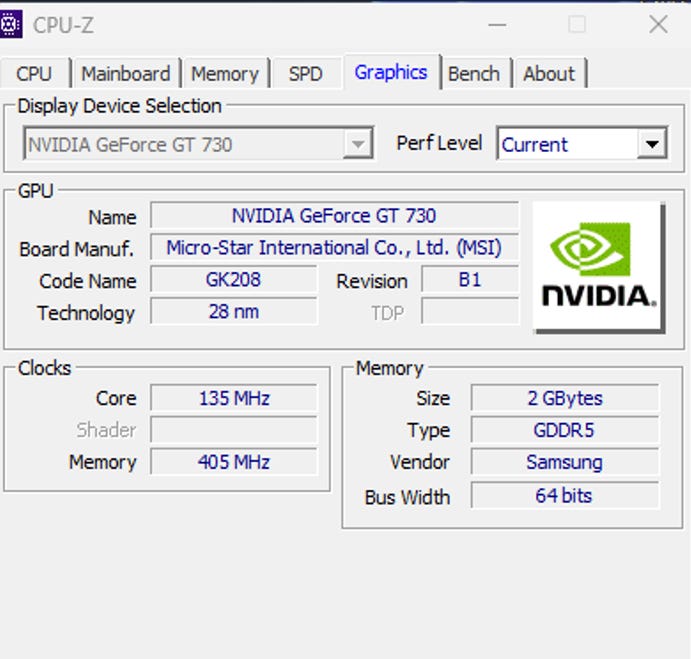Viewport: 691px width, 659px height.
Task: Click the Board Manuf. MSI field
Action: click(334, 247)
